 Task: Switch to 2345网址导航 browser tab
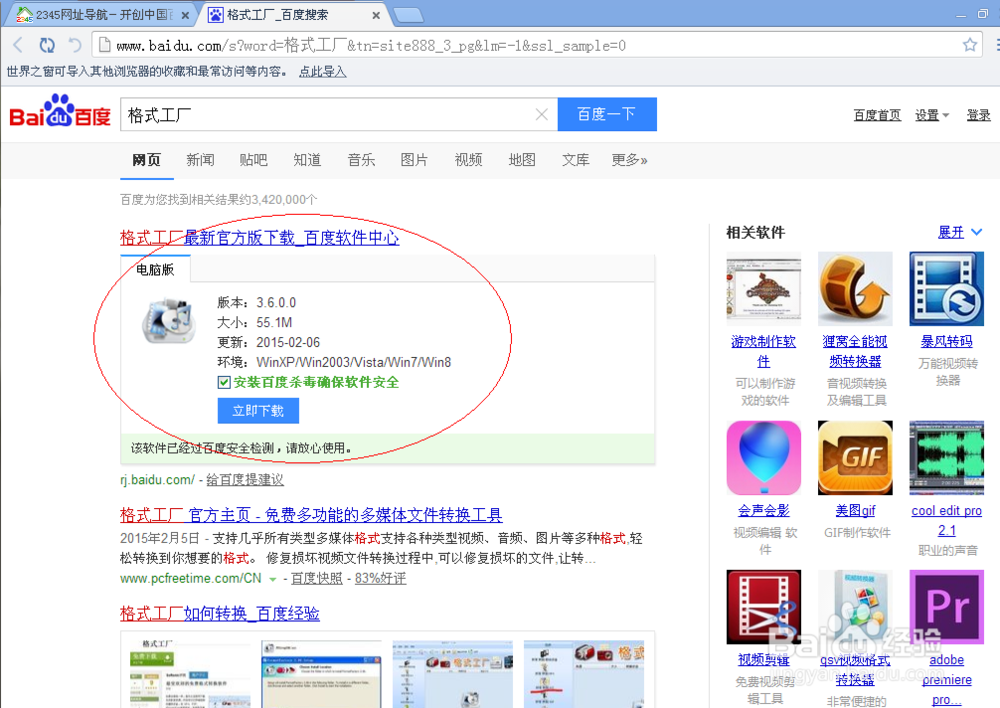[102, 15]
